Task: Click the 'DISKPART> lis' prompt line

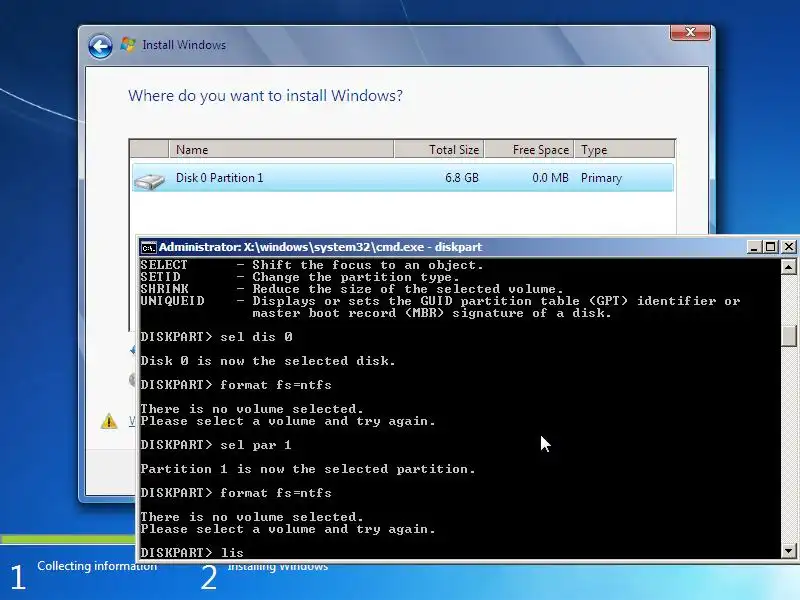Action: pos(192,552)
